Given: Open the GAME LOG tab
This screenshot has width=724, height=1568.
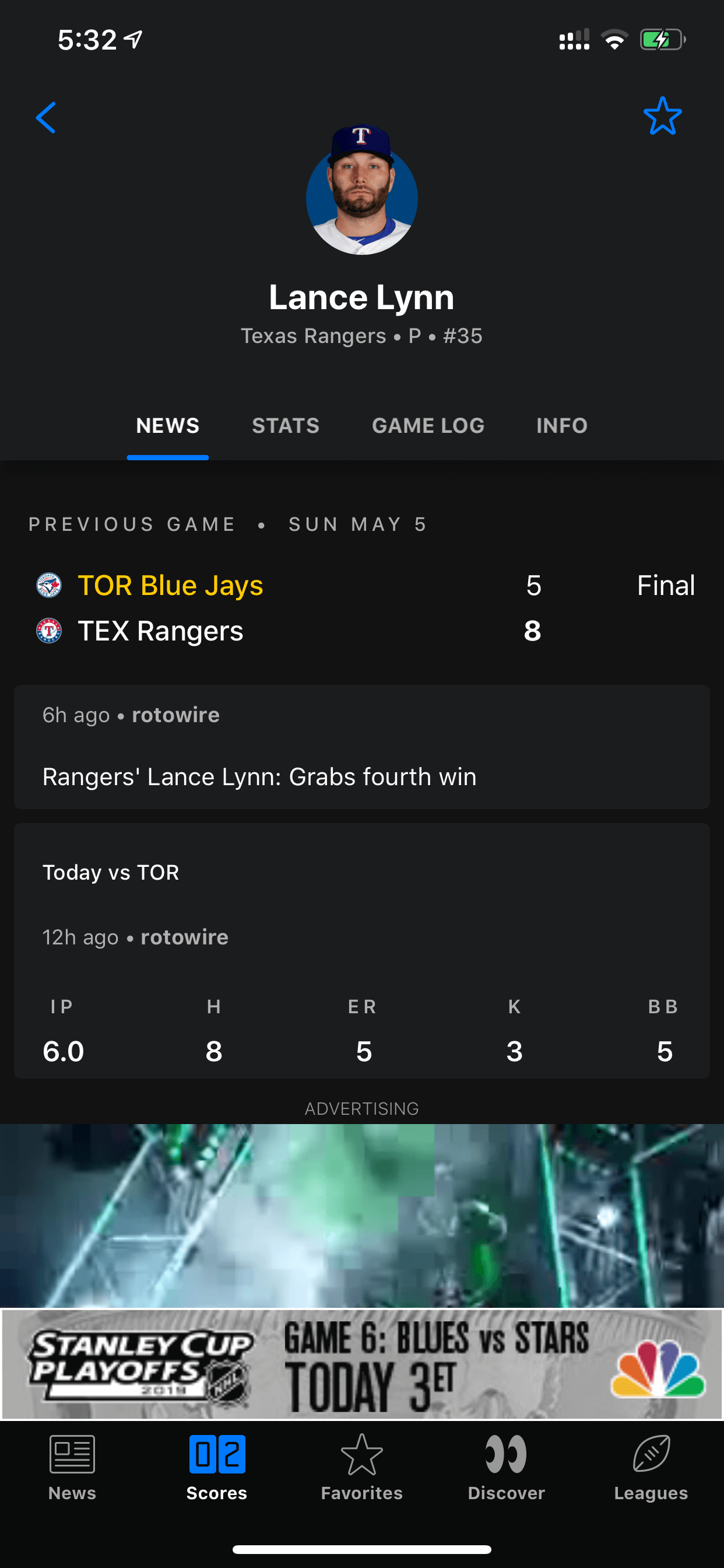Looking at the screenshot, I should (x=428, y=425).
